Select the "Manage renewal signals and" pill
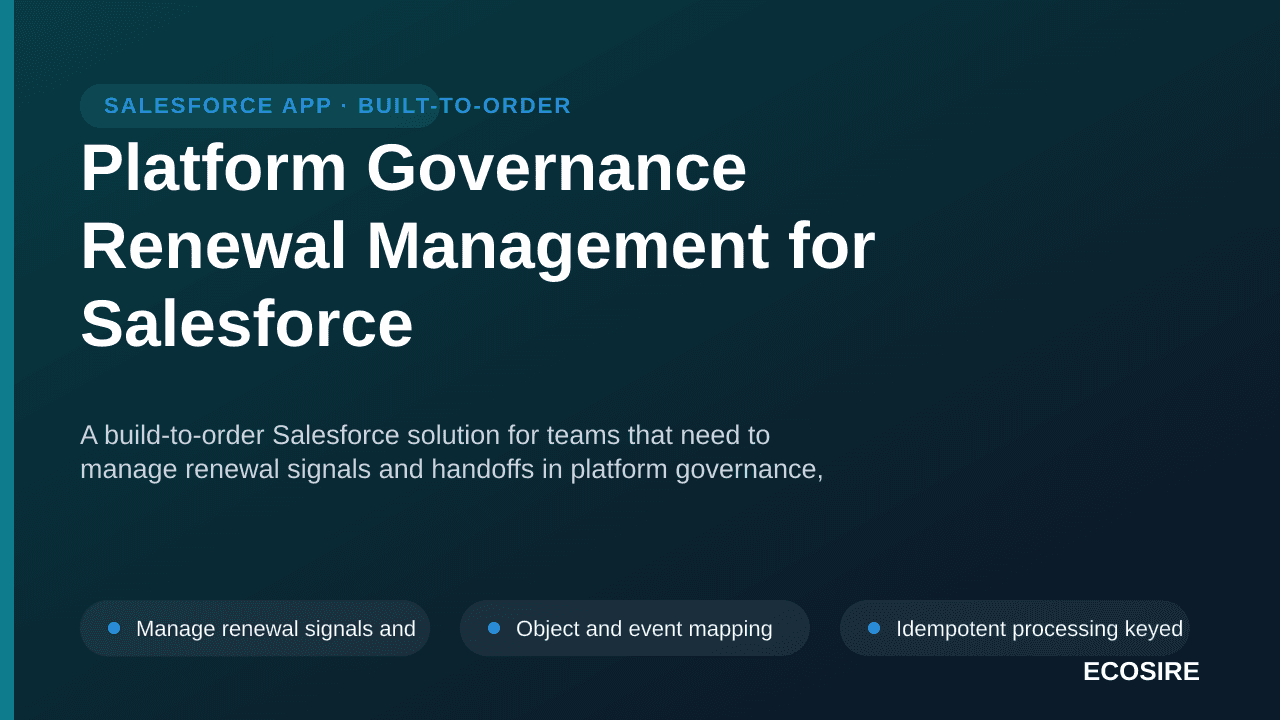Viewport: 1280px width, 720px height. tap(255, 628)
